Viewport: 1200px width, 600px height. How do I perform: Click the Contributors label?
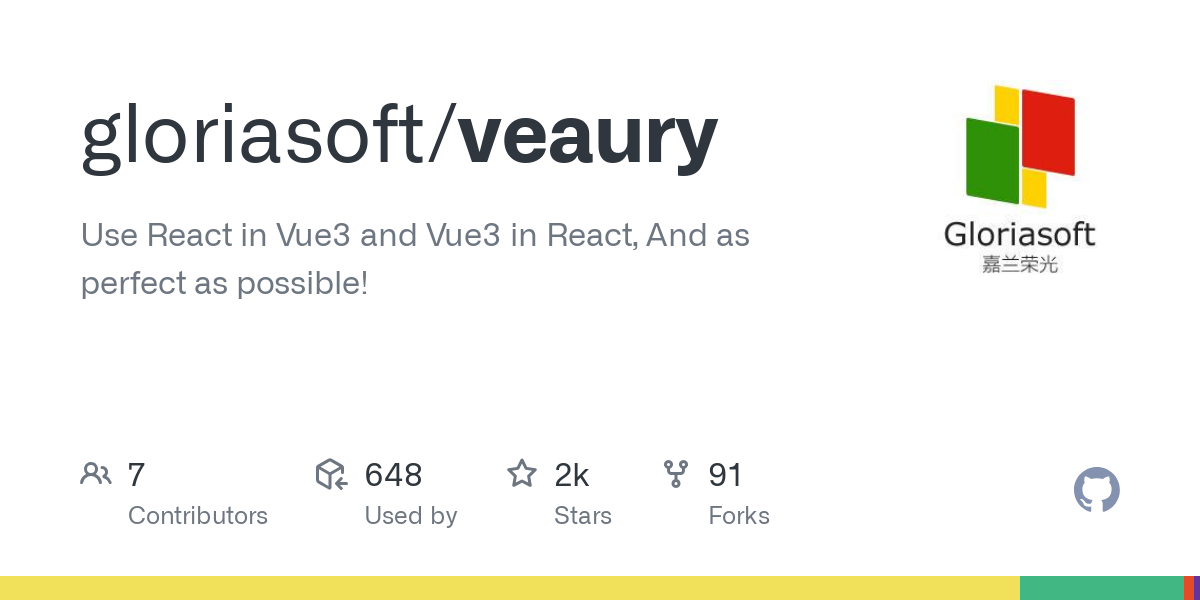click(198, 516)
